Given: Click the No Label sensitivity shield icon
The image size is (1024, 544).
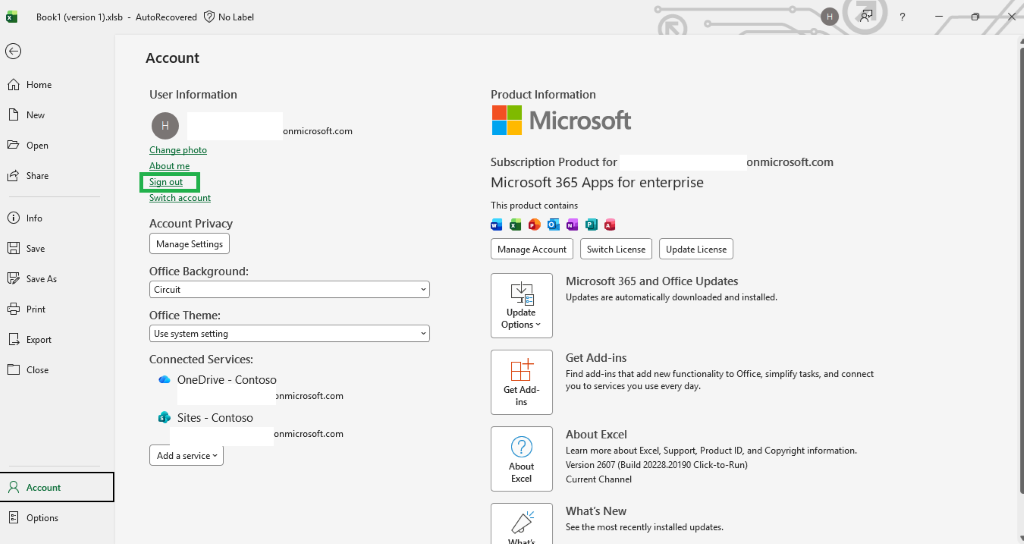Looking at the screenshot, I should pyautogui.click(x=210, y=17).
